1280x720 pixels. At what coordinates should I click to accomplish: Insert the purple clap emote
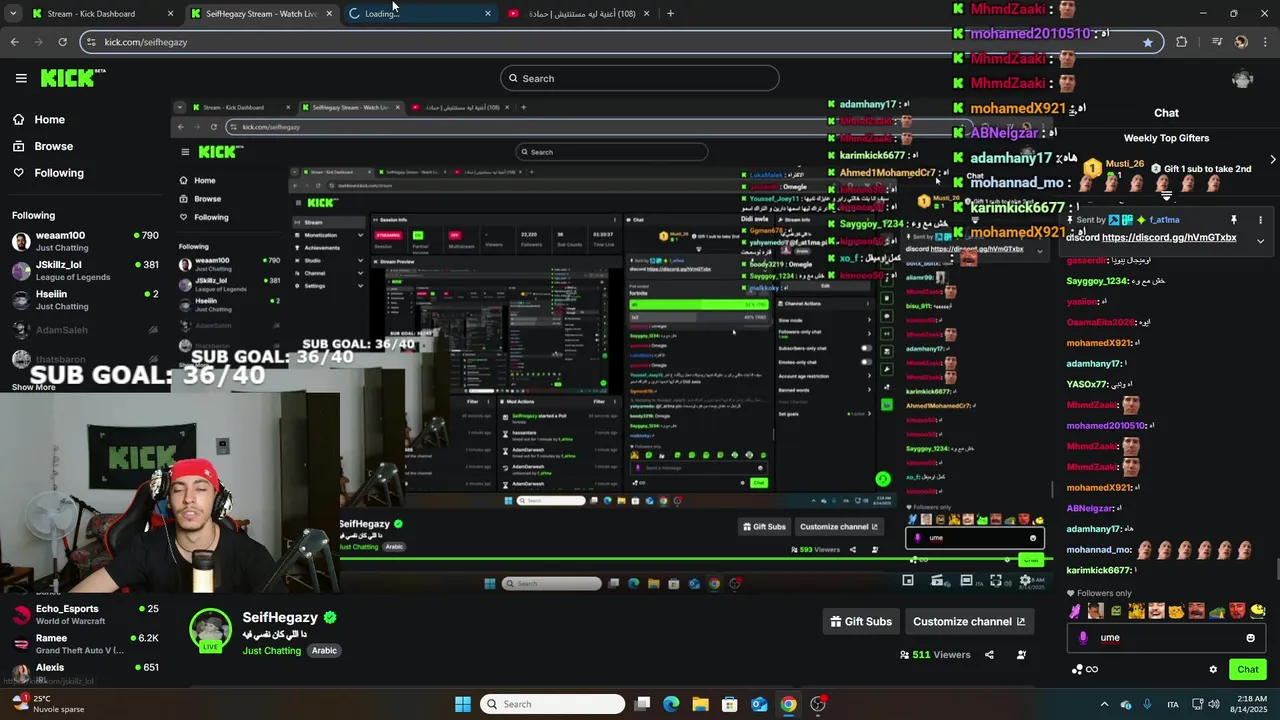pos(1075,611)
